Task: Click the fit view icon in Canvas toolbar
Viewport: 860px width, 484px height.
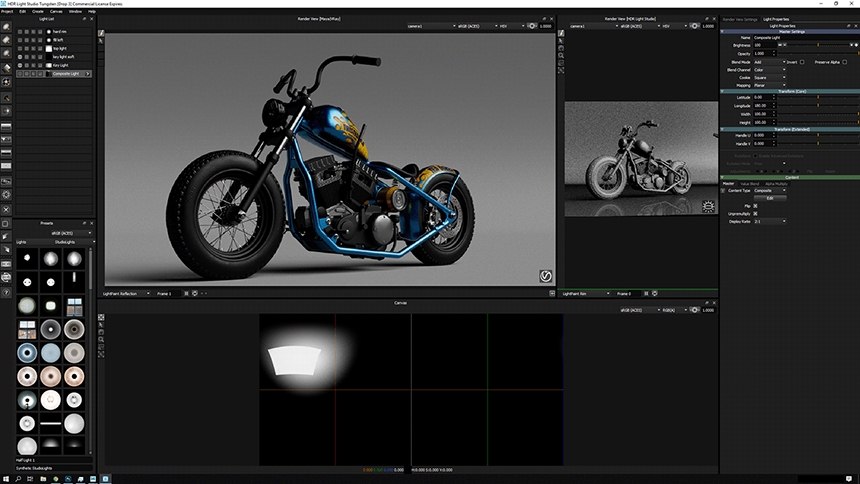Action: (101, 354)
